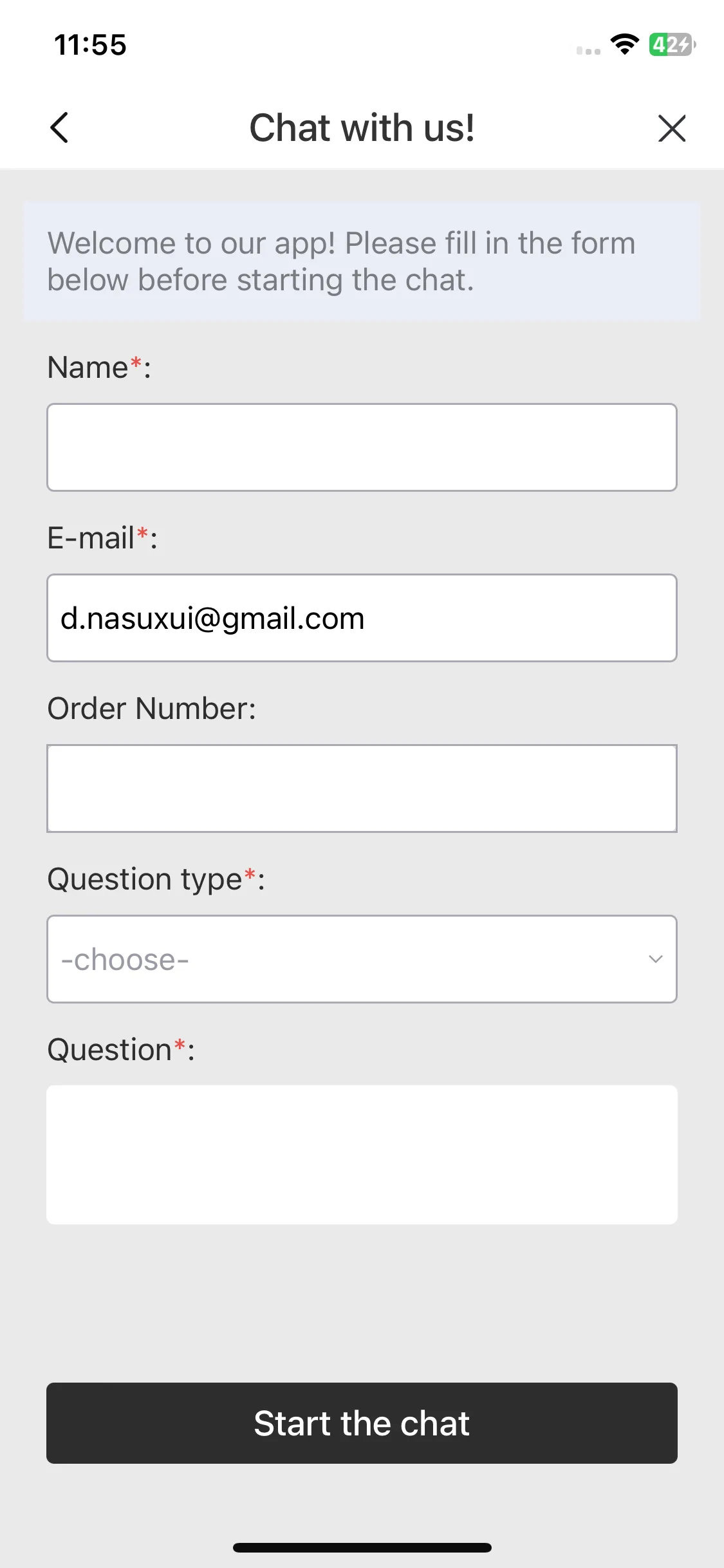Tap the E-mail* field label
Image resolution: width=724 pixels, height=1568 pixels.
102,538
